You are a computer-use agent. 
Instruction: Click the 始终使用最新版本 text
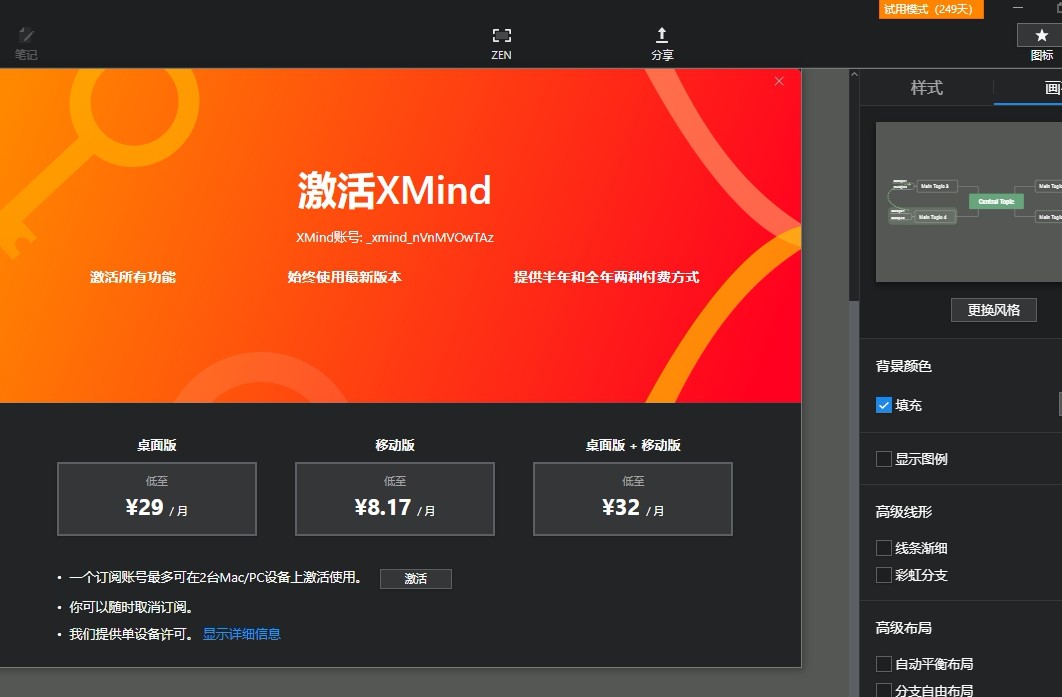344,277
